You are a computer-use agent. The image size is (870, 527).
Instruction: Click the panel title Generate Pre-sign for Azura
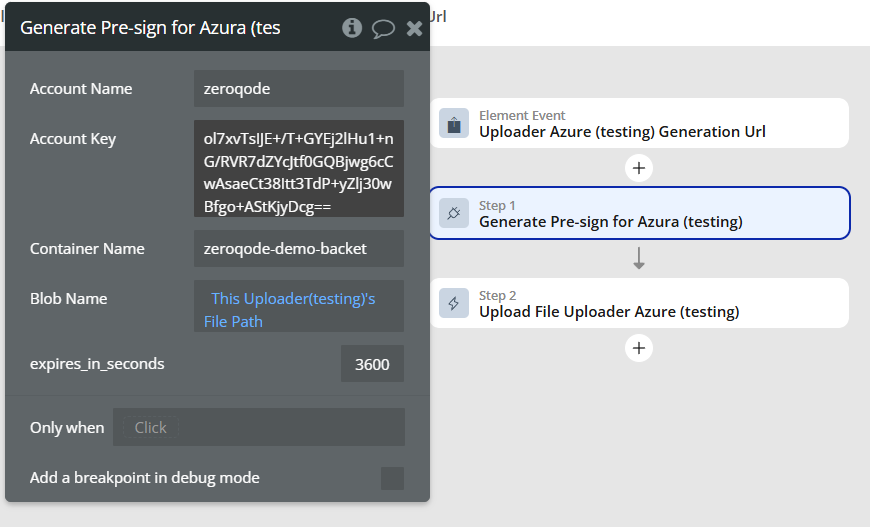[150, 28]
